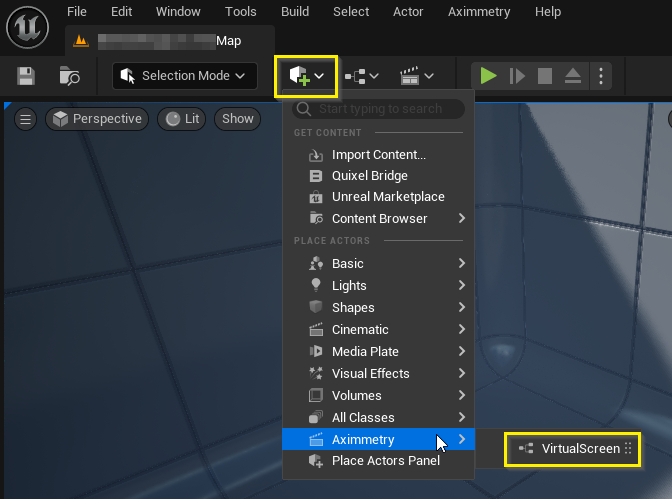Select the Aximmetry entry under Place Actors
The width and height of the screenshot is (672, 499).
coord(378,439)
